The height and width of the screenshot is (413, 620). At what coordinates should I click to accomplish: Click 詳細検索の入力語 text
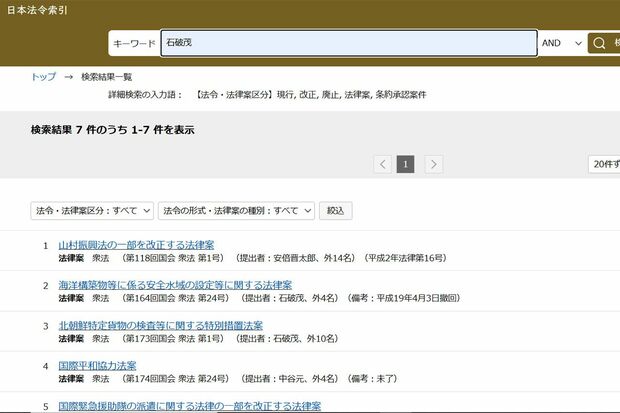click(x=142, y=95)
